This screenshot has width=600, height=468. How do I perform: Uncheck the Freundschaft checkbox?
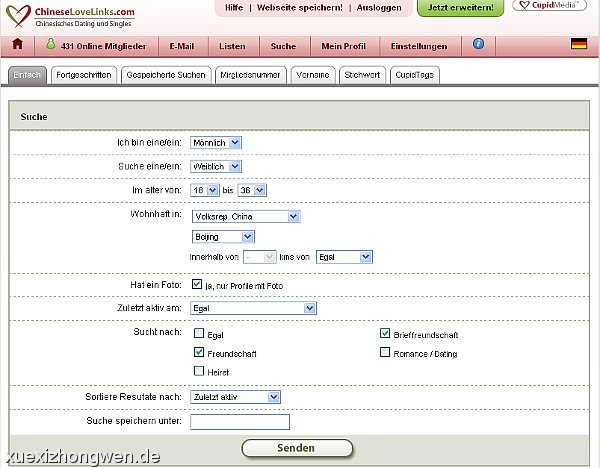pyautogui.click(x=199, y=353)
